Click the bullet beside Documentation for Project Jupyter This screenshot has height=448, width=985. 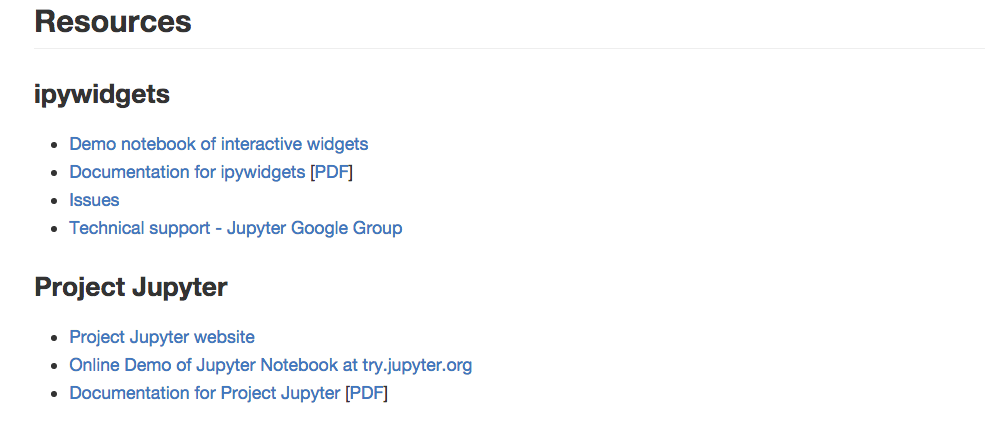click(54, 394)
